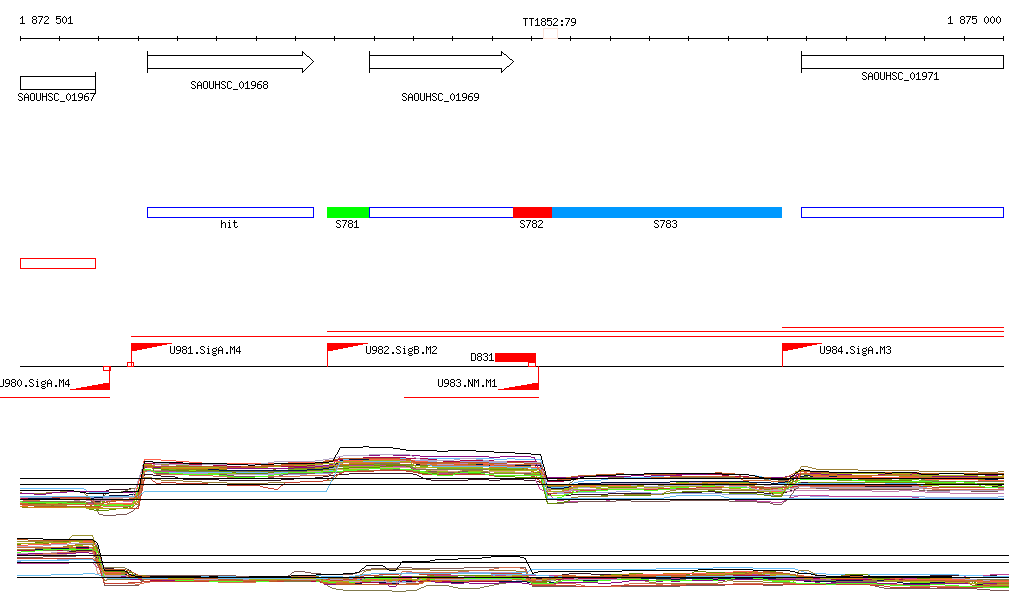1024x611 pixels.
Task: Click the 1 872 501 start position label
Action: pyautogui.click(x=46, y=20)
